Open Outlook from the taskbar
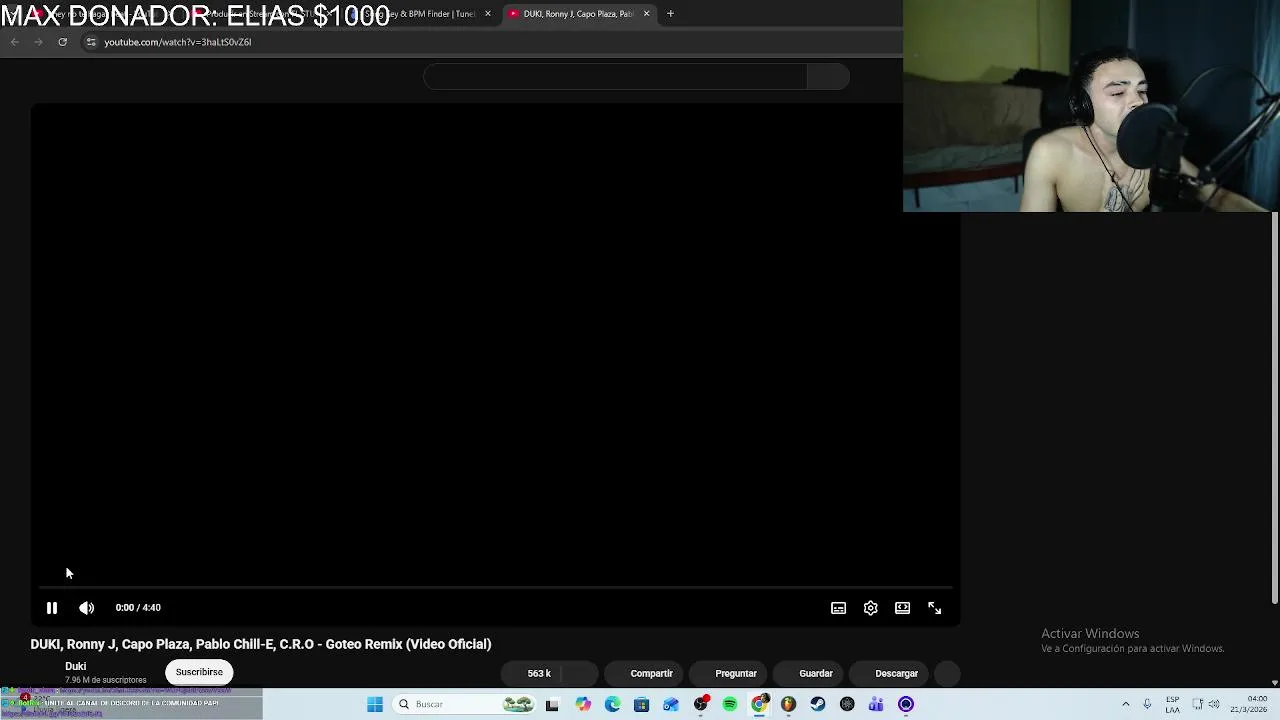The image size is (1280, 720). tap(671, 704)
